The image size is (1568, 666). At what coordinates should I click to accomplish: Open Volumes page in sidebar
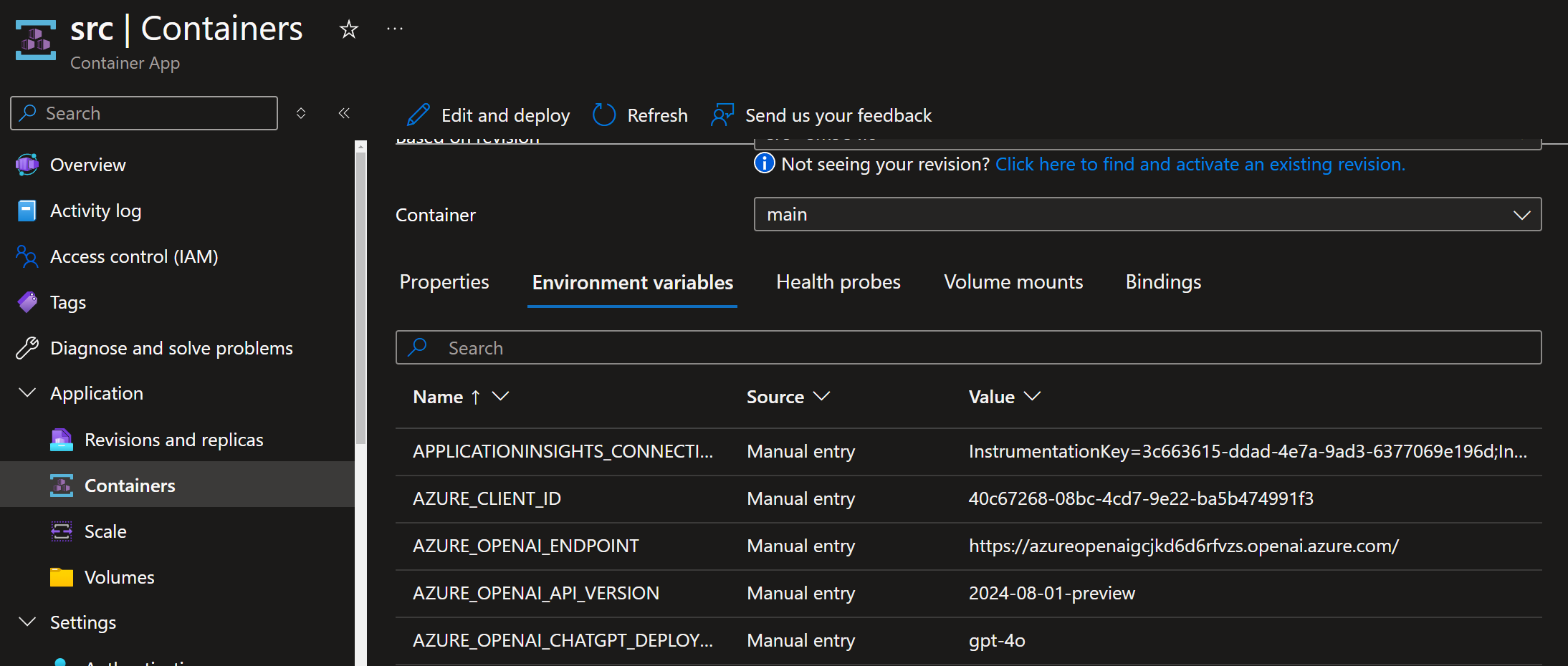(x=120, y=577)
